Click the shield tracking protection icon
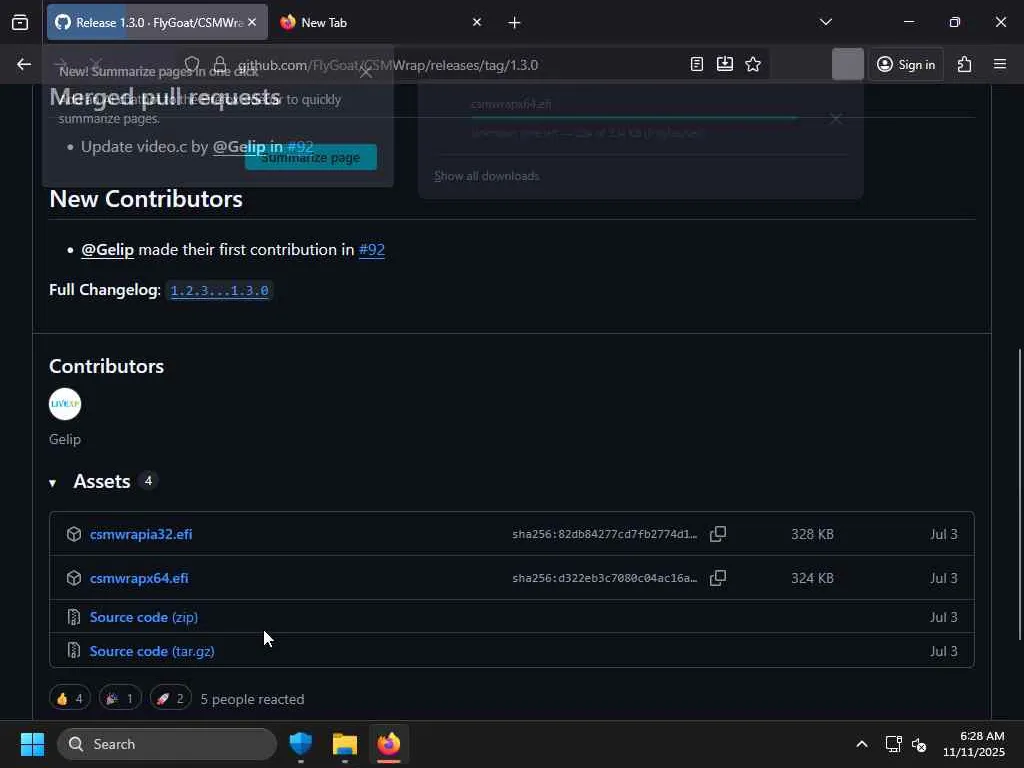The width and height of the screenshot is (1024, 768). (191, 64)
